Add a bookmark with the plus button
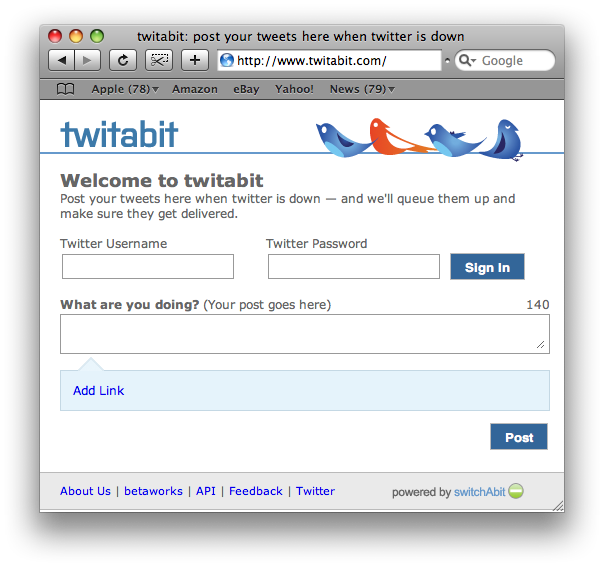Screen dimensions: 604x567 195,60
